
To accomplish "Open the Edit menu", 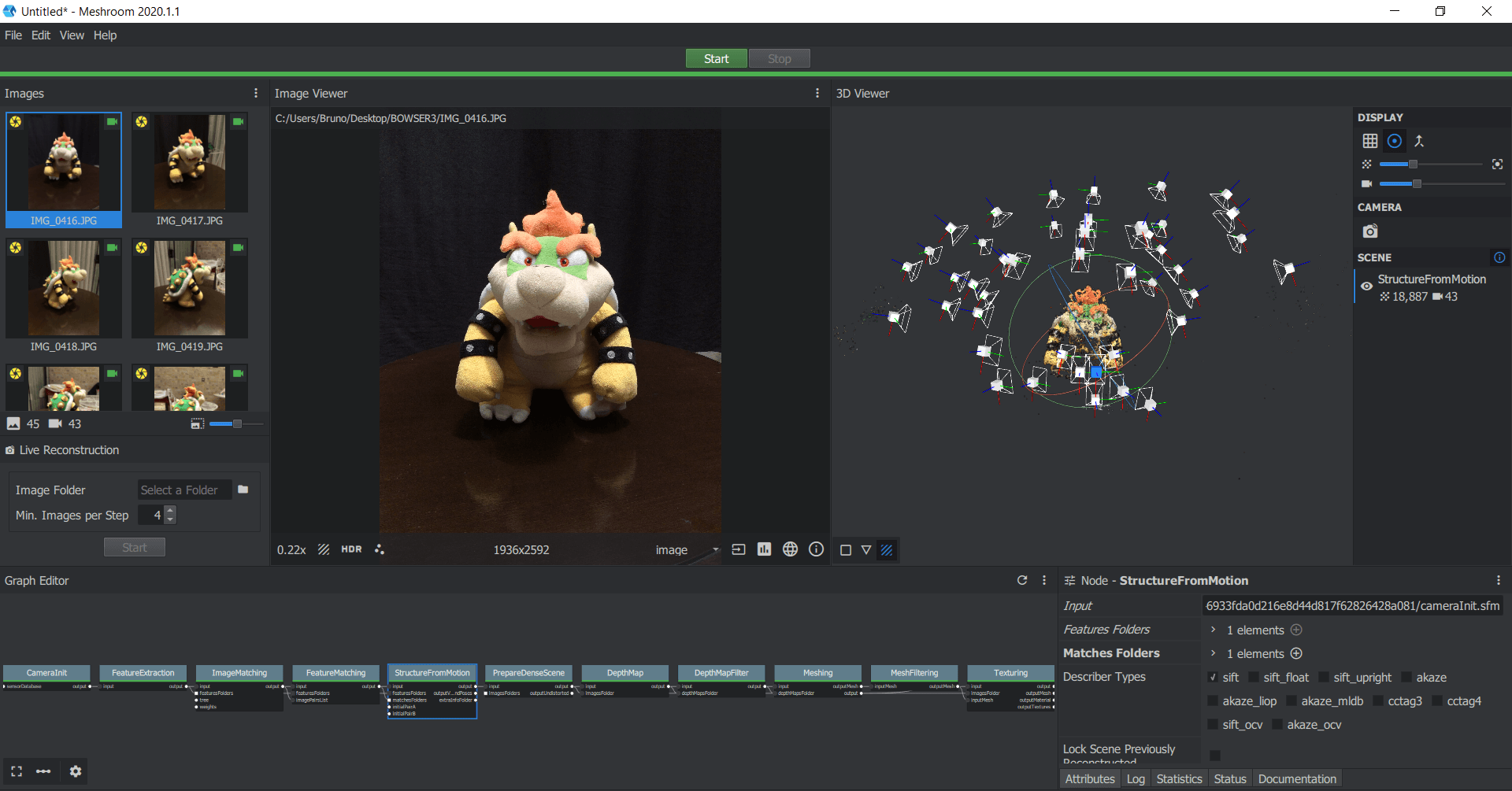I will point(41,35).
